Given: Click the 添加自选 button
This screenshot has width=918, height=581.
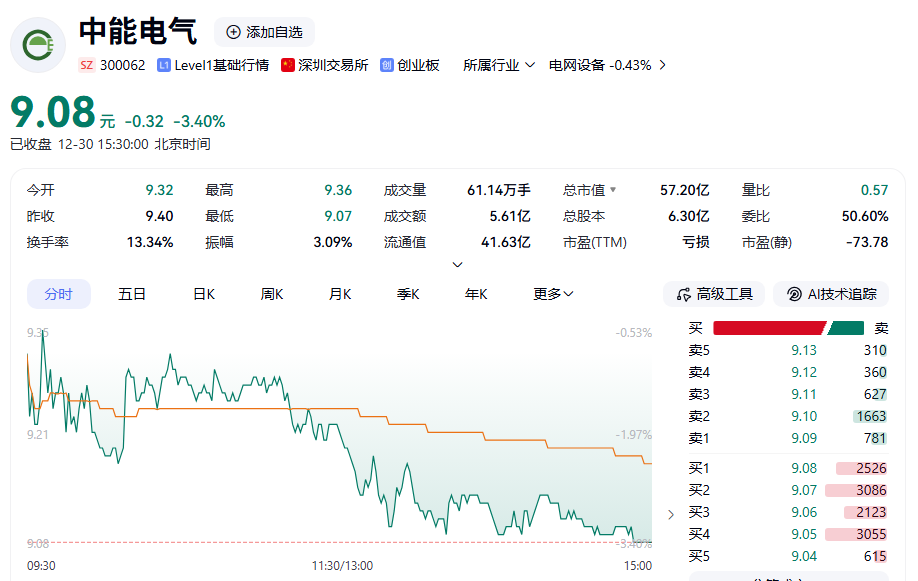Looking at the screenshot, I should click(x=264, y=32).
